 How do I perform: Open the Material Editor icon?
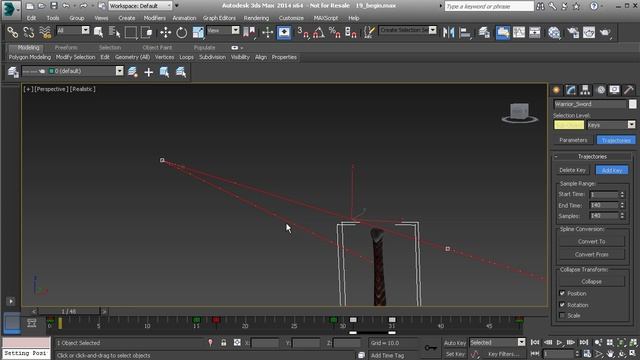click(x=554, y=32)
